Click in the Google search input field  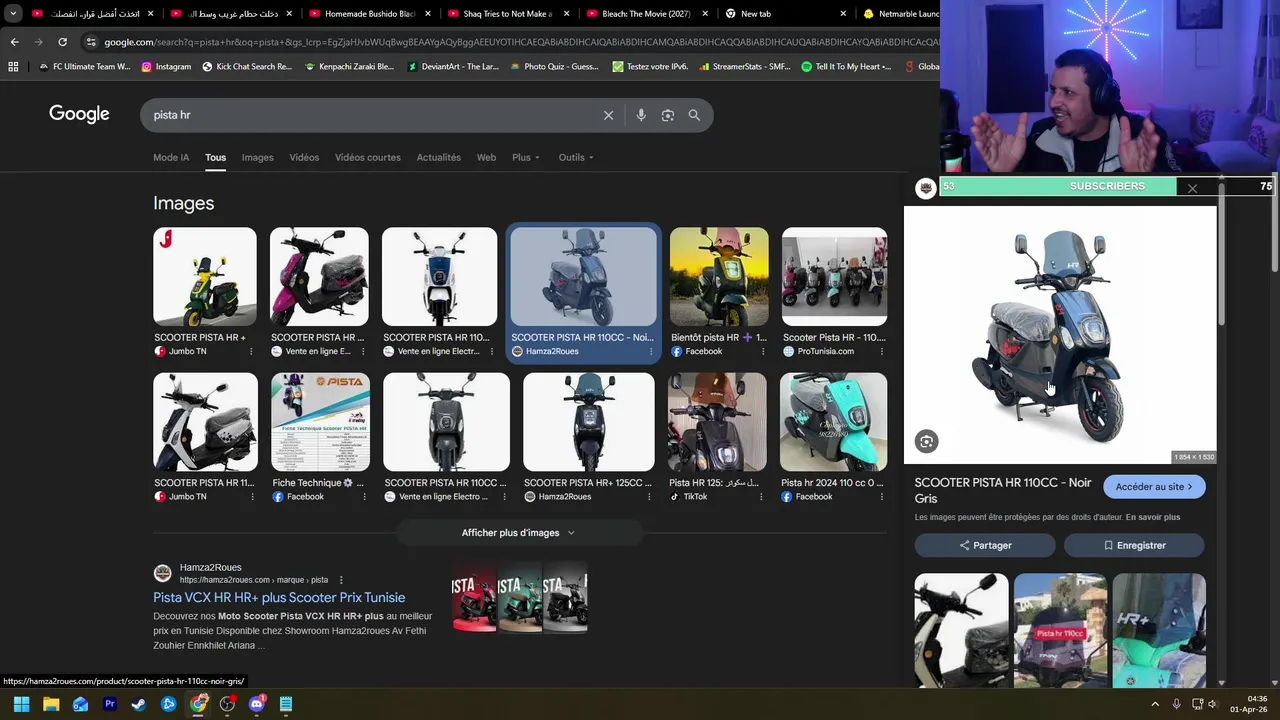pyautogui.click(x=370, y=115)
